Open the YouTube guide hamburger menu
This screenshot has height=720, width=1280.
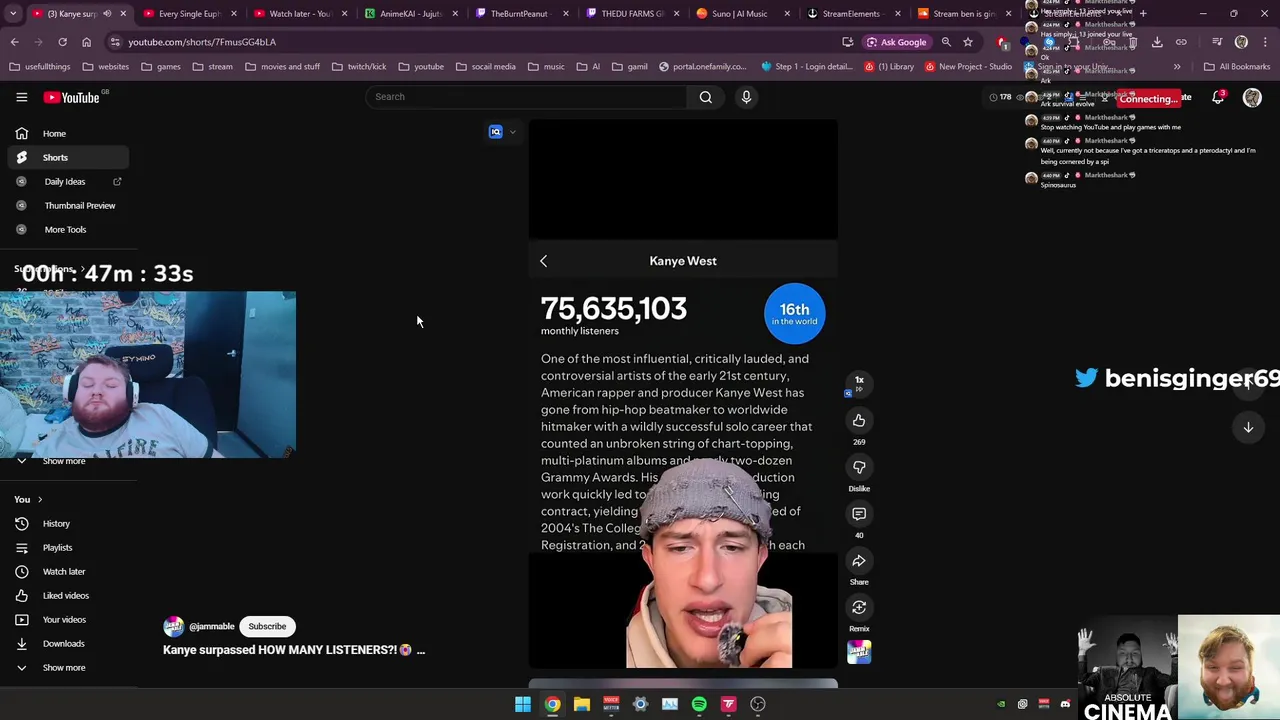21,97
